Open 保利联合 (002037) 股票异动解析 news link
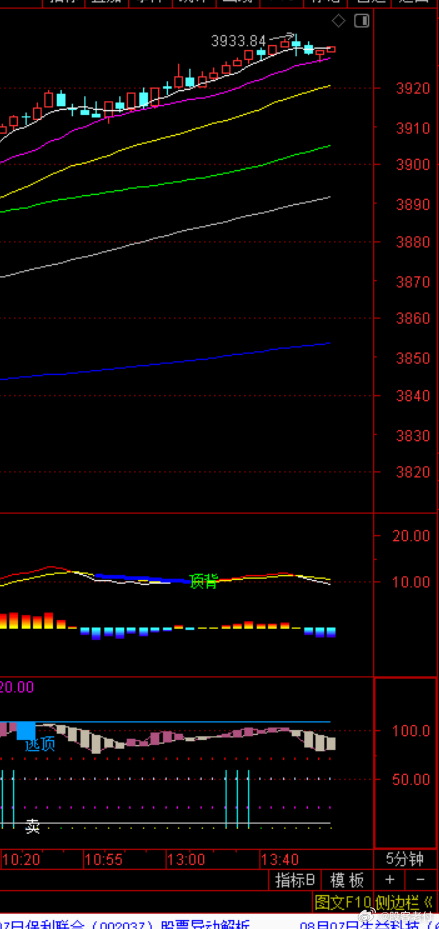Screen dimensions: 439x929 point(126,923)
